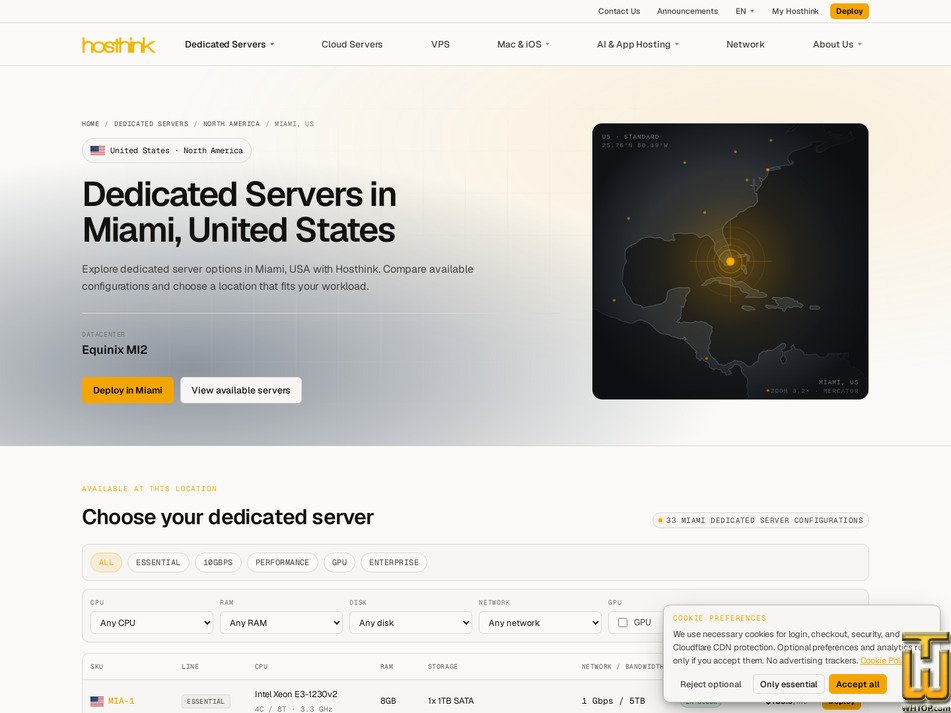Viewport: 951px width, 713px height.
Task: Select the PERFORMANCE filter tab
Action: (282, 563)
